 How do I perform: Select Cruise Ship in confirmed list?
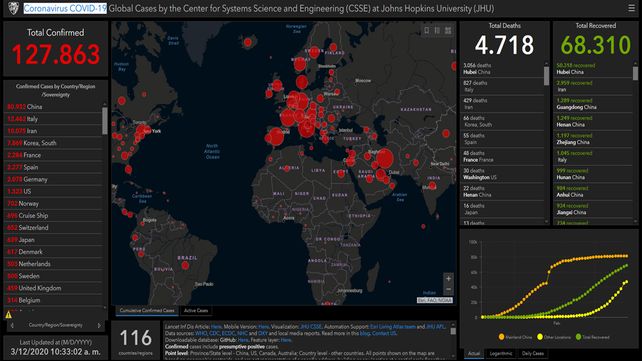(53, 215)
